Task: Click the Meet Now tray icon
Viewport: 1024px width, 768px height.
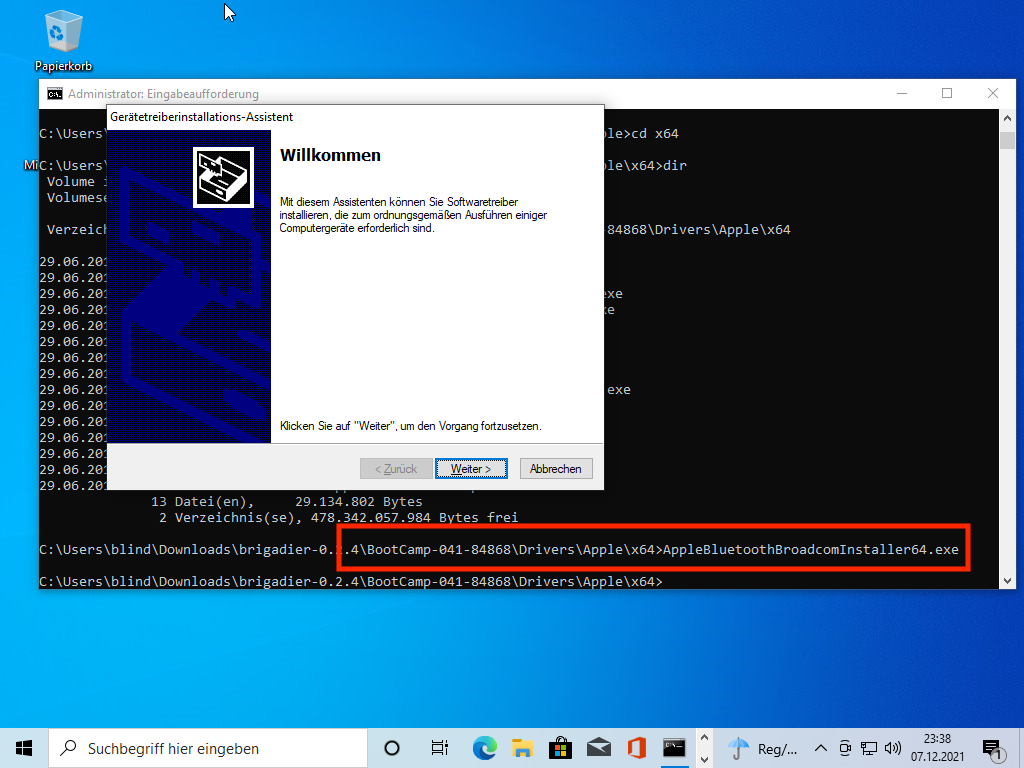Action: pyautogui.click(x=844, y=748)
